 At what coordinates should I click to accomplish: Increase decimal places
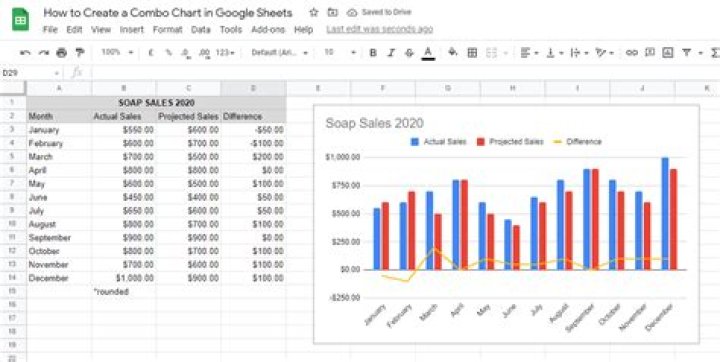tap(205, 53)
